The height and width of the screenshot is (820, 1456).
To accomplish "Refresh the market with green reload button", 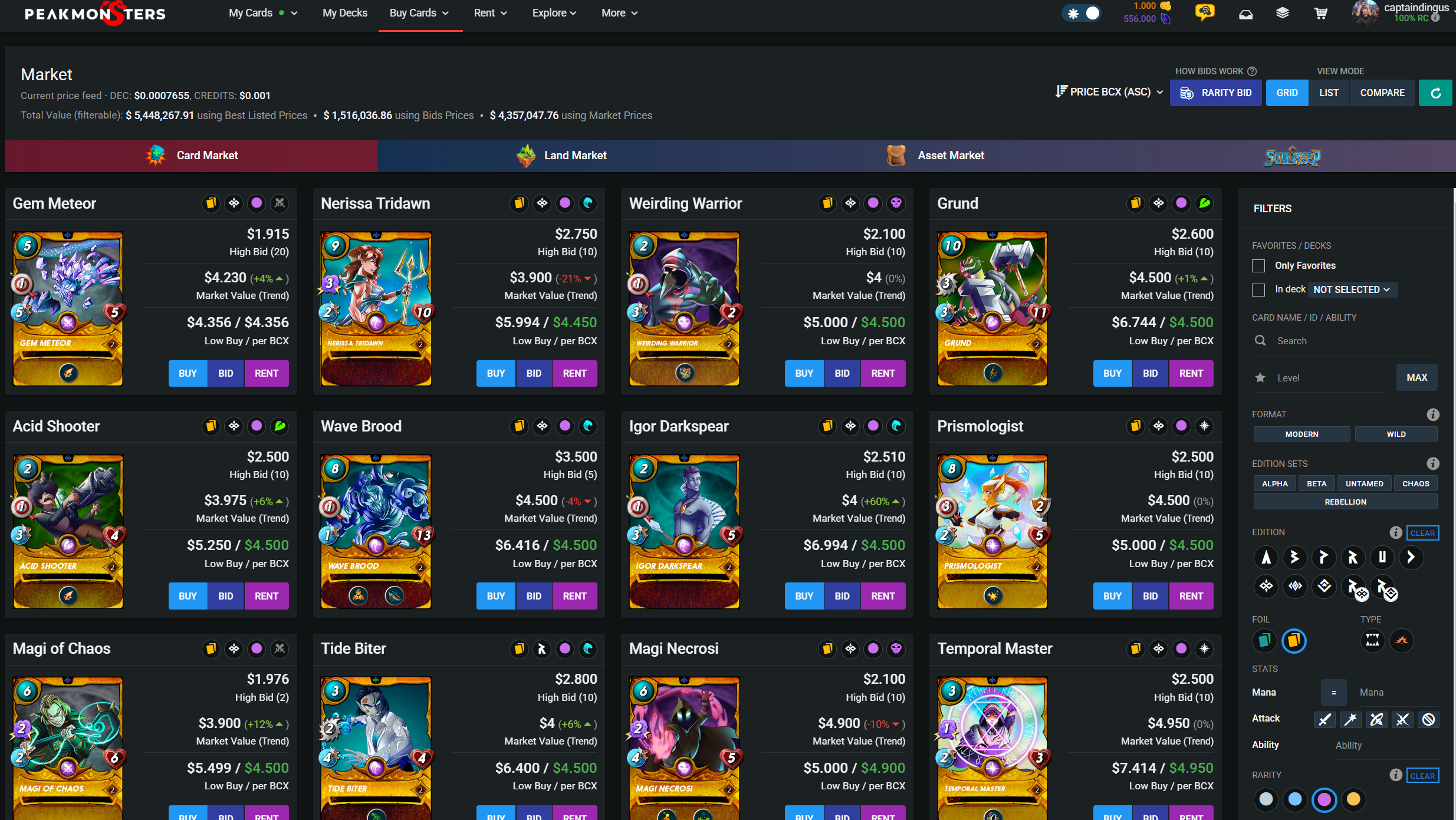I will pyautogui.click(x=1435, y=93).
